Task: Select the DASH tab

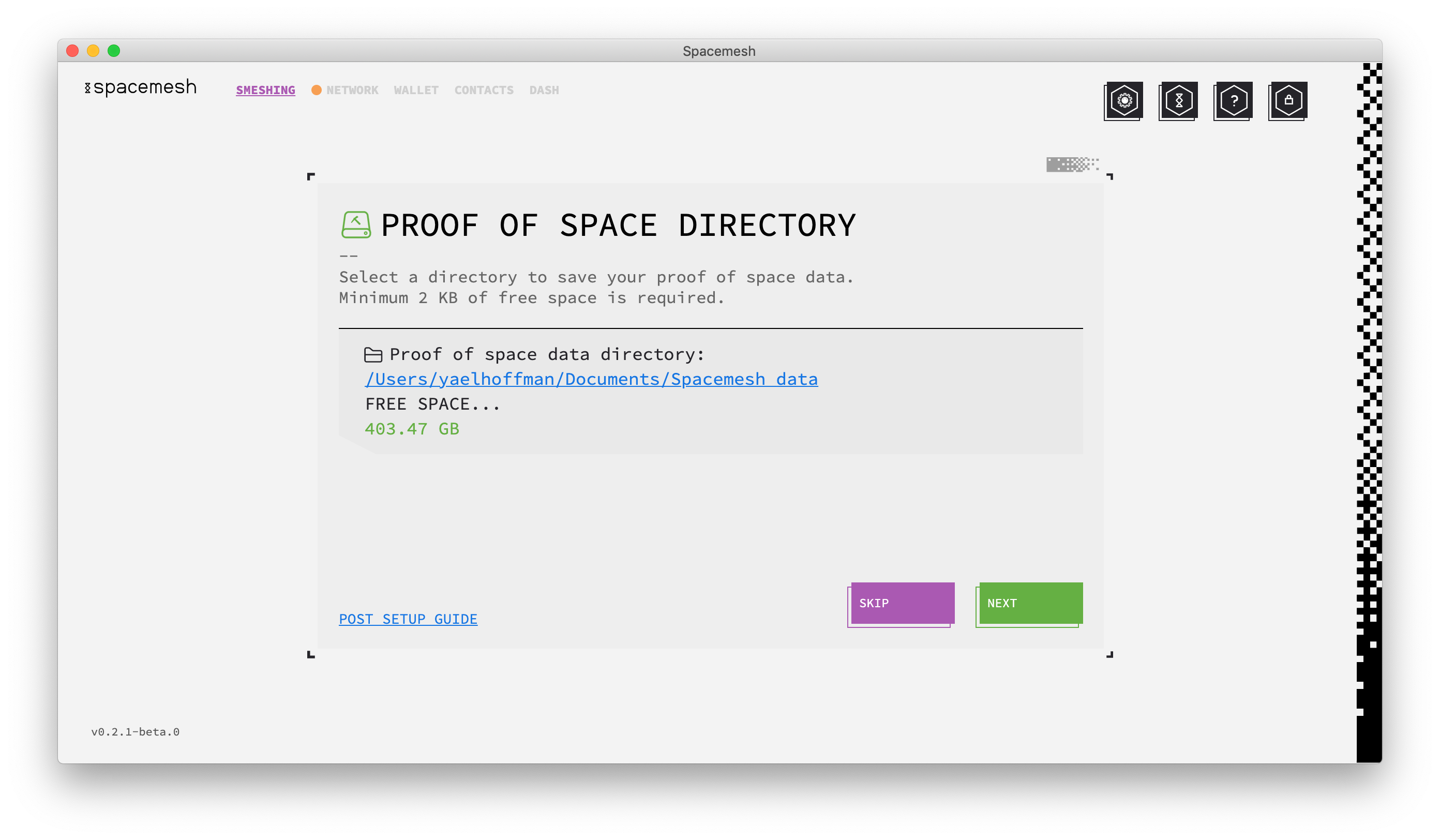Action: (x=544, y=91)
